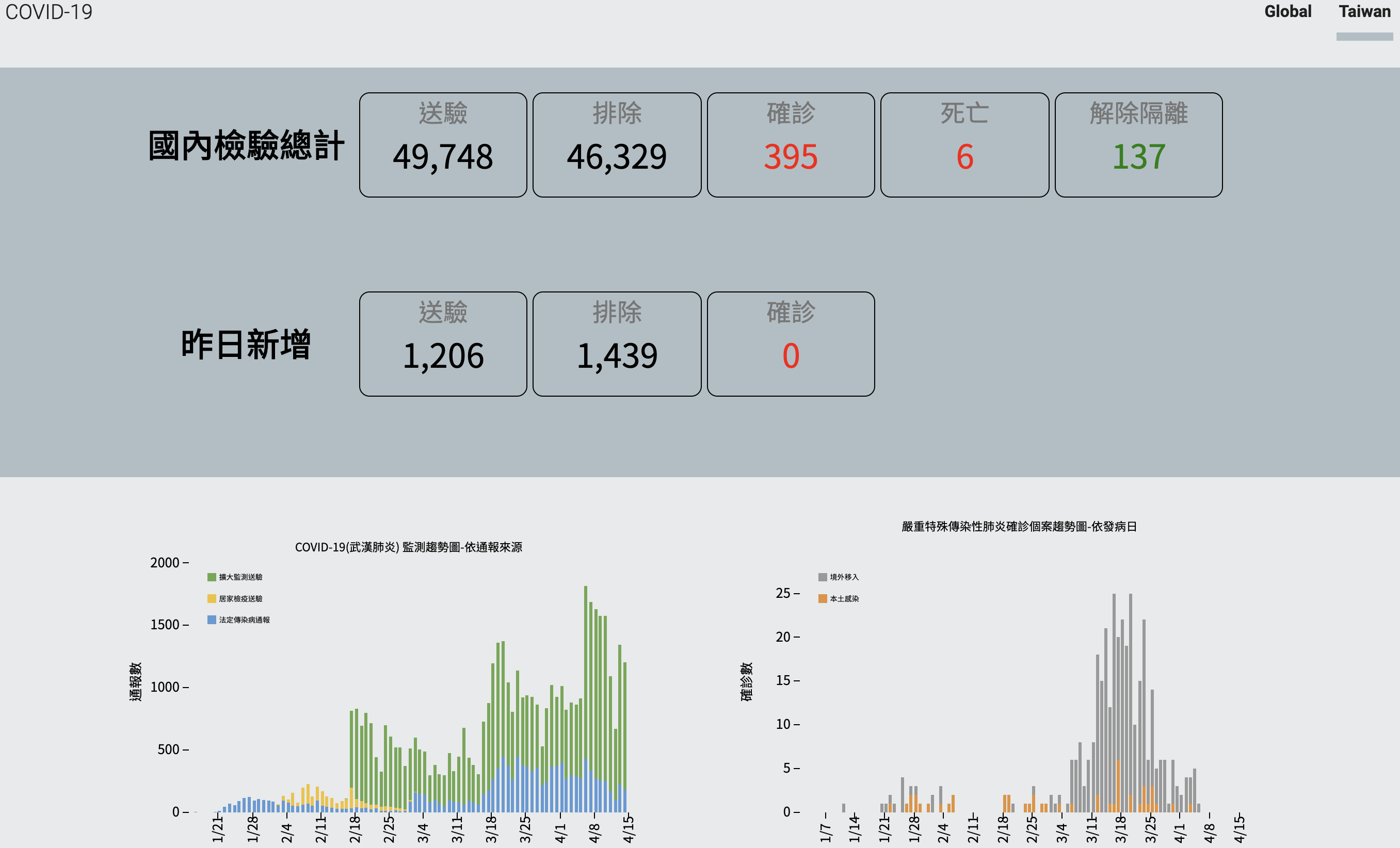The image size is (1400, 848).
Task: Click the 4/8 tick on the monitoring chart
Action: point(594,832)
